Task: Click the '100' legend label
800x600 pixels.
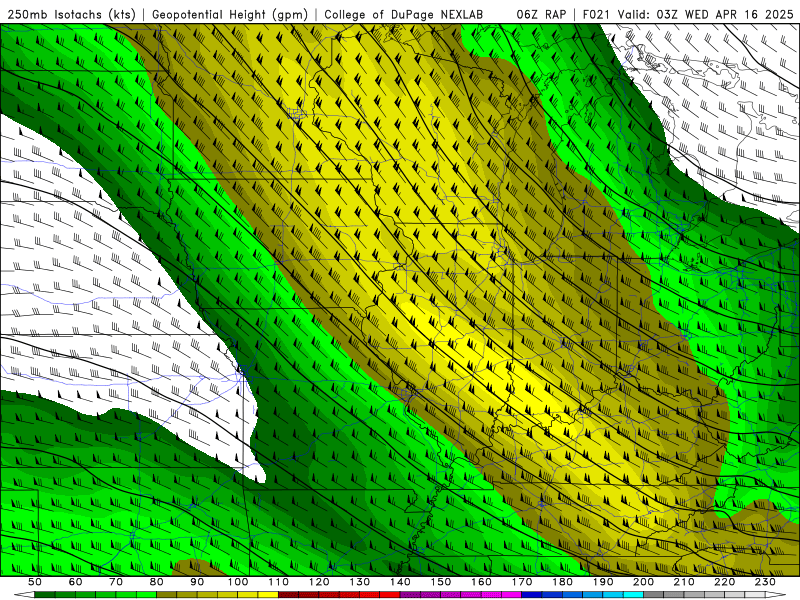Action: click(238, 582)
